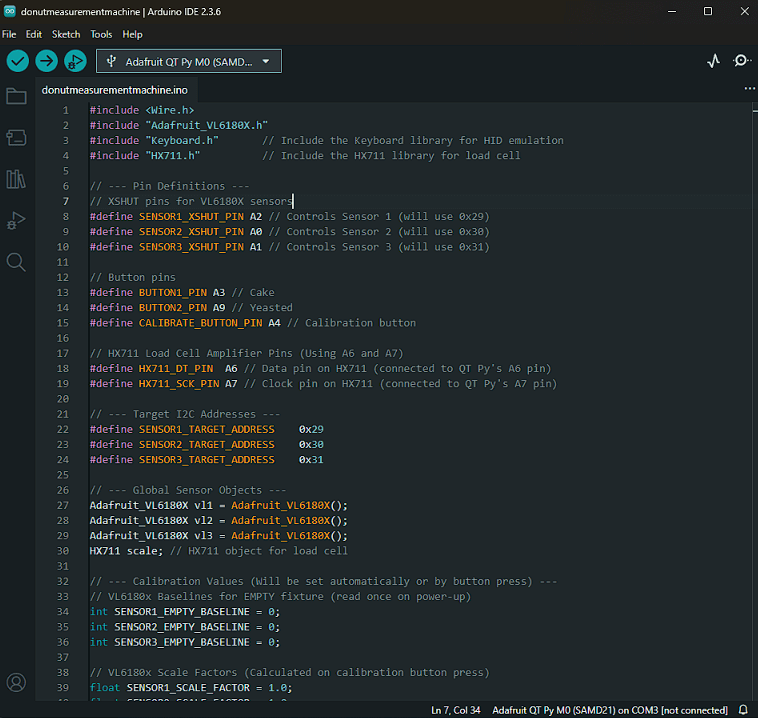Open the Sketchbook folder sidebar icon
This screenshot has height=718, width=758.
[16, 96]
